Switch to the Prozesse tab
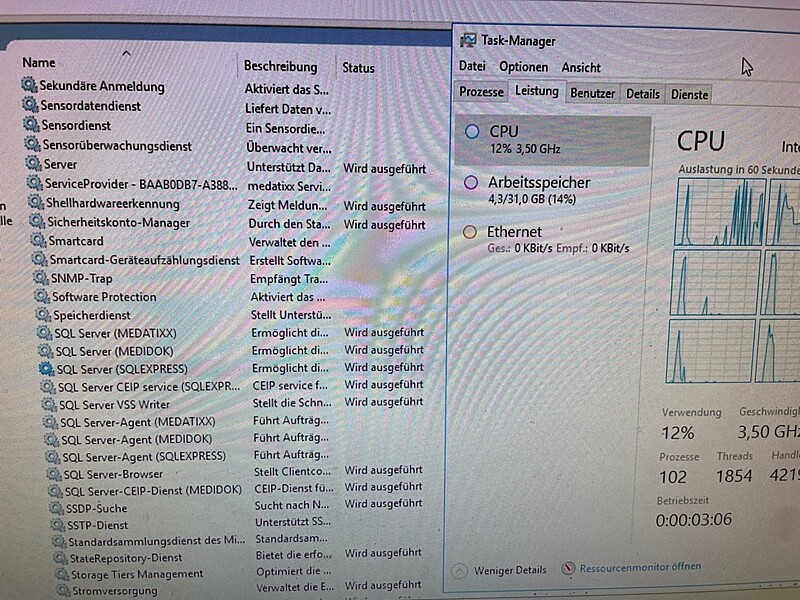The width and height of the screenshot is (800, 600). pyautogui.click(x=481, y=92)
